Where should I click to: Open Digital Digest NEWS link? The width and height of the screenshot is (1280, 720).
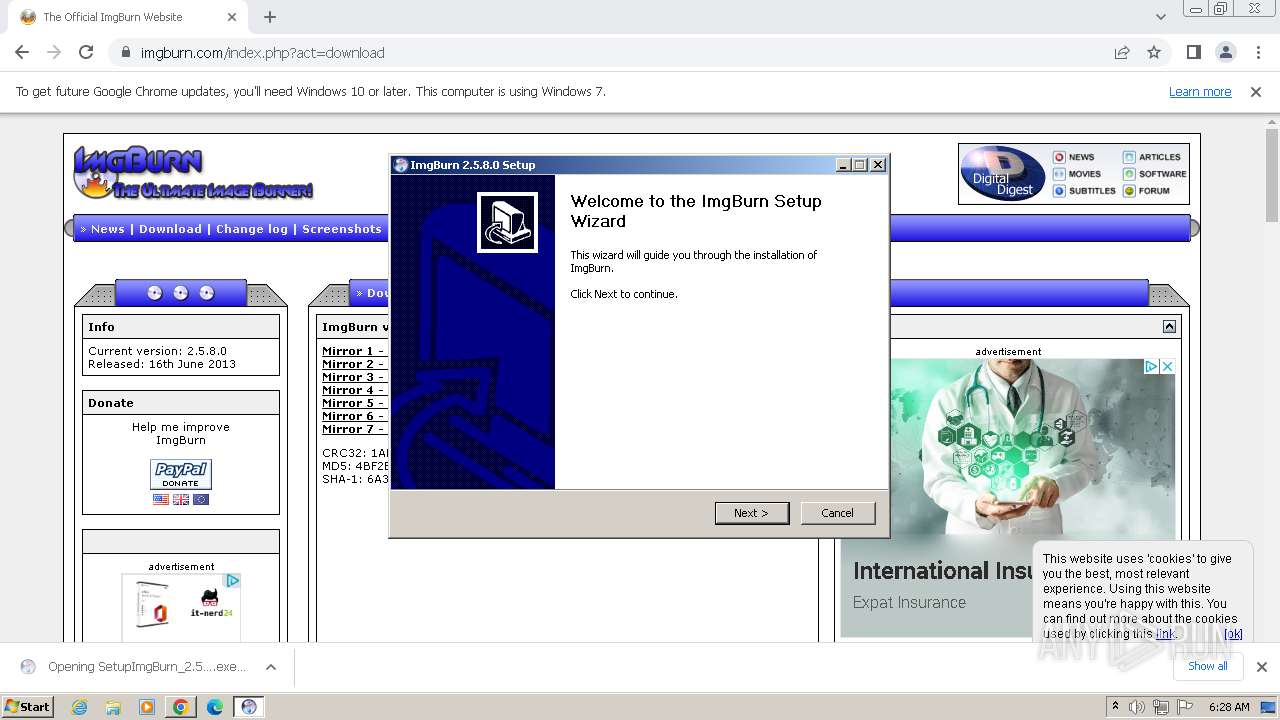click(x=1074, y=157)
